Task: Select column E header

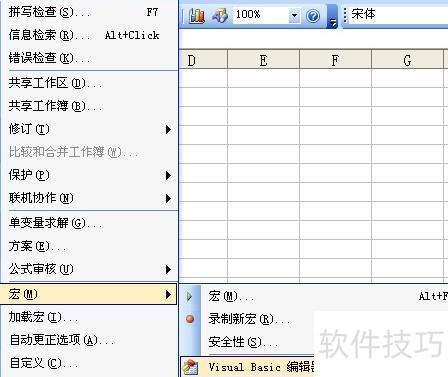Action: pos(263,60)
